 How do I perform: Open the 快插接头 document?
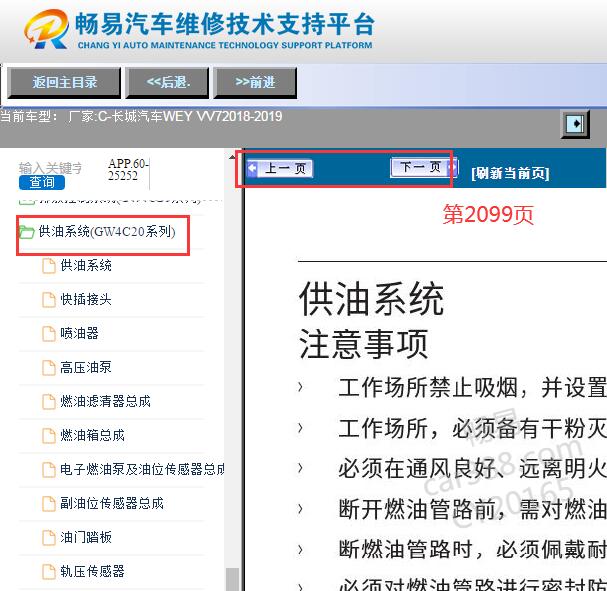point(86,299)
